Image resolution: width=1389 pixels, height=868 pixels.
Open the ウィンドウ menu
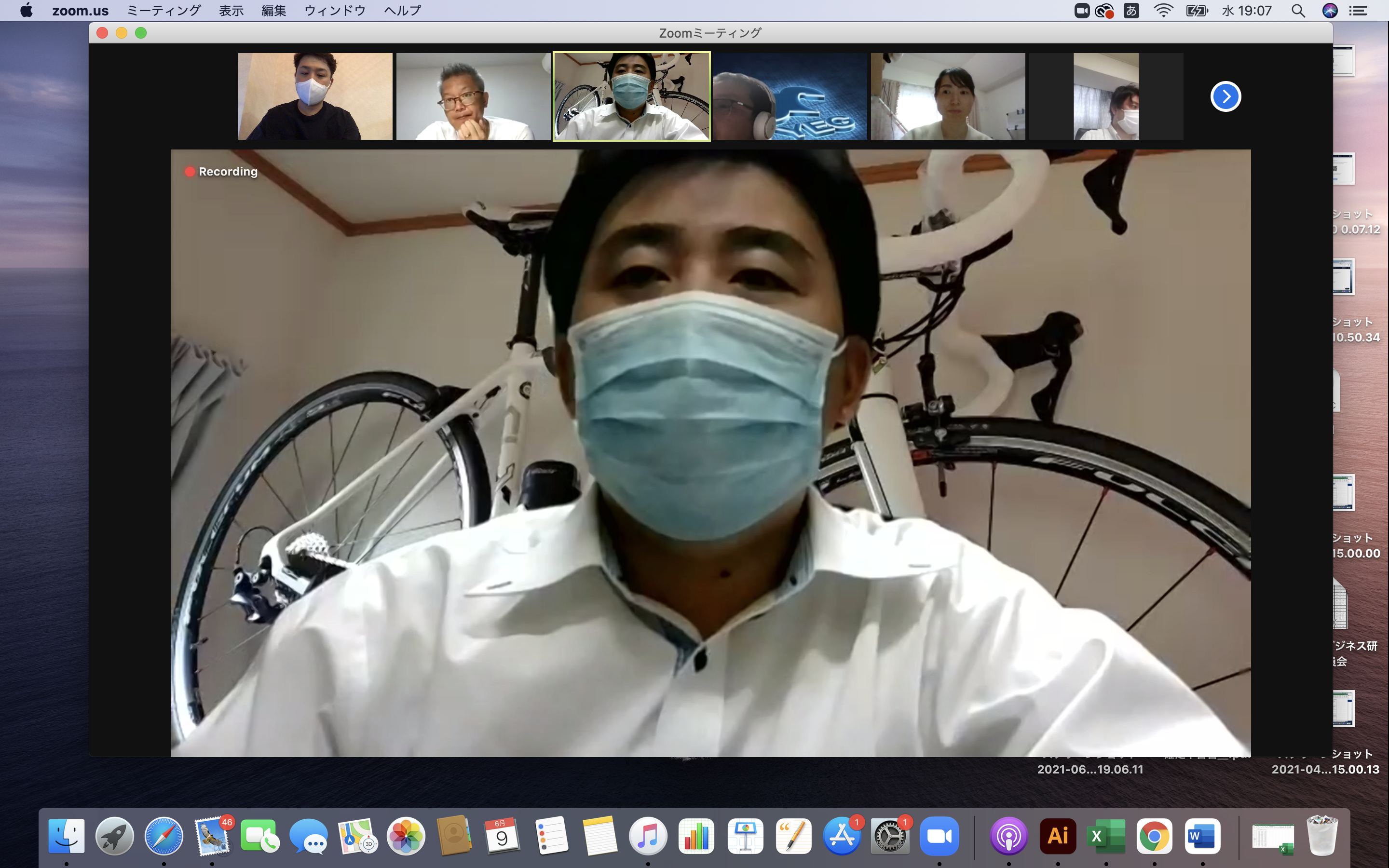tap(335, 11)
